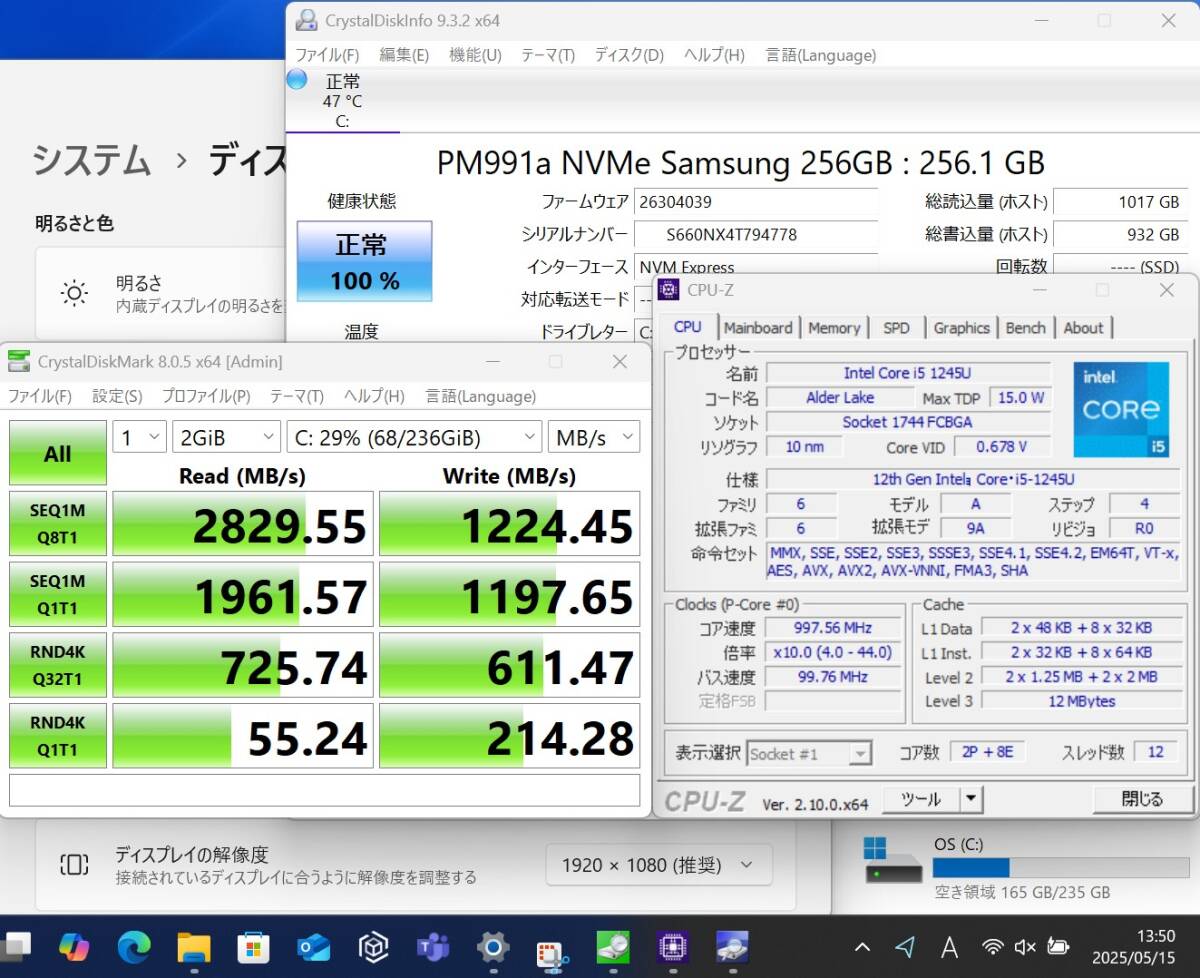
Task: Open CrystalDiskInfo ディスク(D) menu
Action: click(x=629, y=55)
